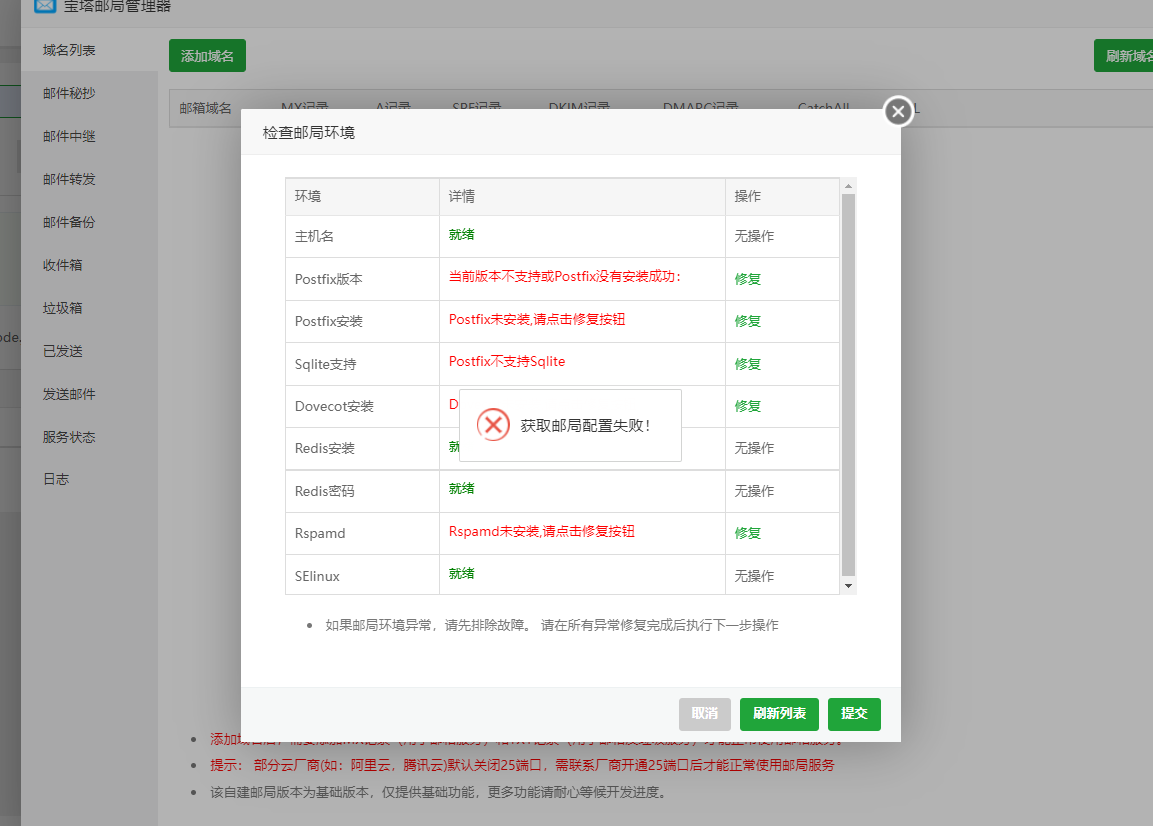The height and width of the screenshot is (826, 1153).
Task: Click the red error icon in the failure popup
Action: pyautogui.click(x=492, y=425)
